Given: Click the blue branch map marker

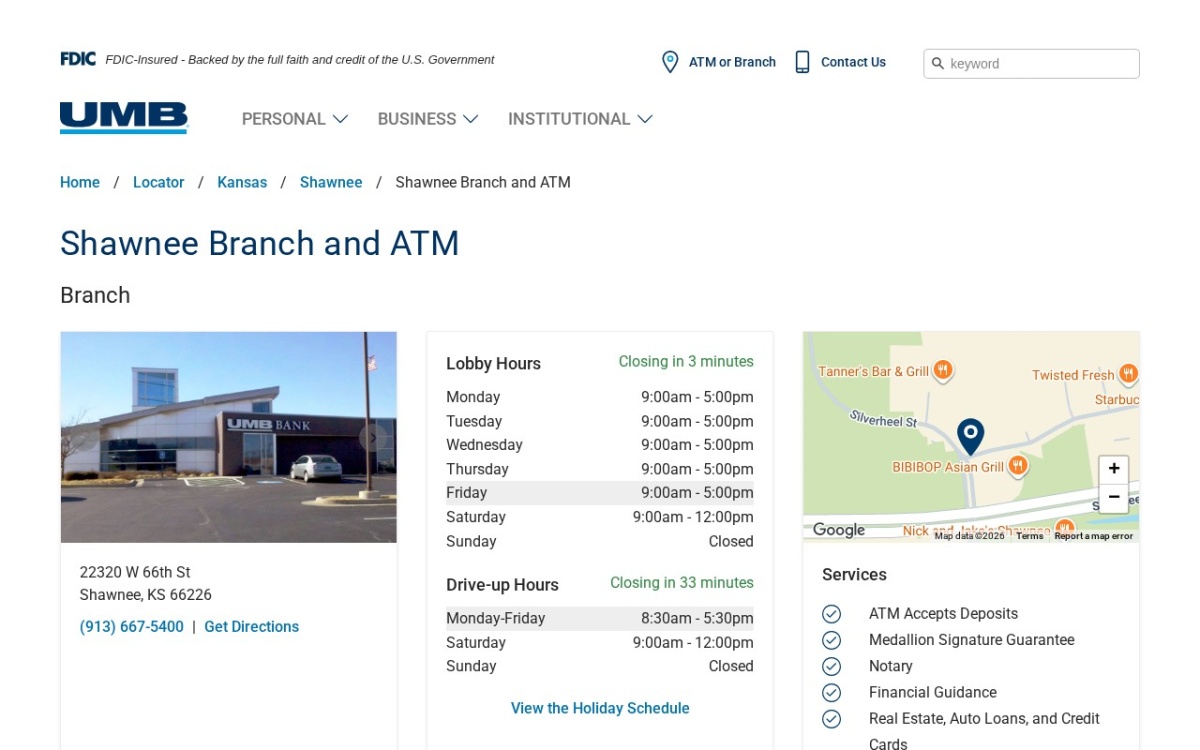Looking at the screenshot, I should click(970, 437).
